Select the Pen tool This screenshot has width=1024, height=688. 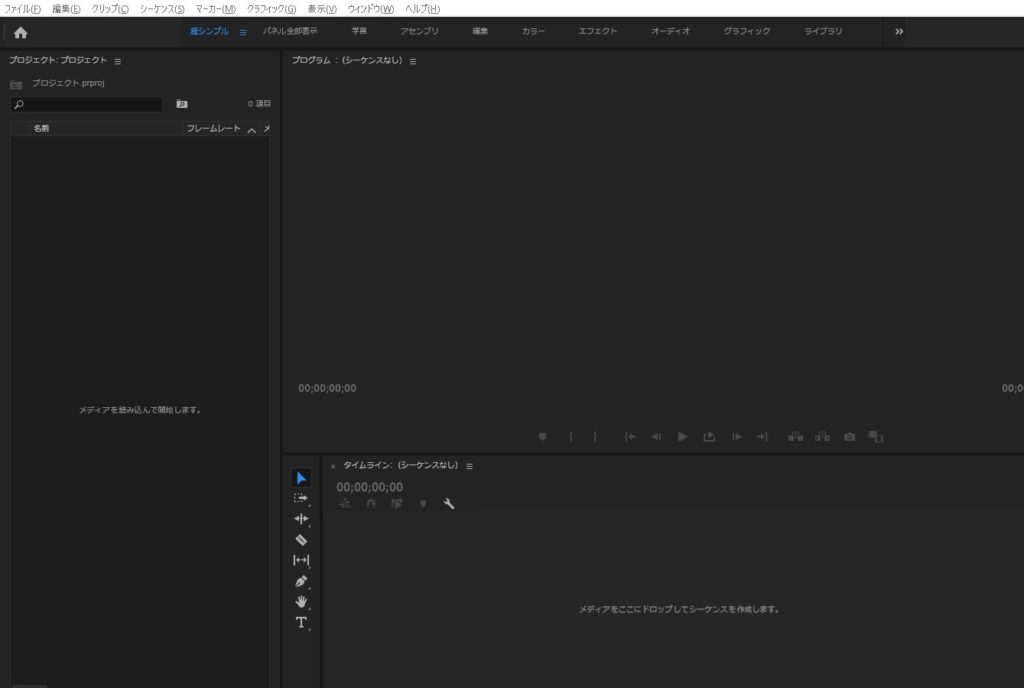click(x=301, y=581)
